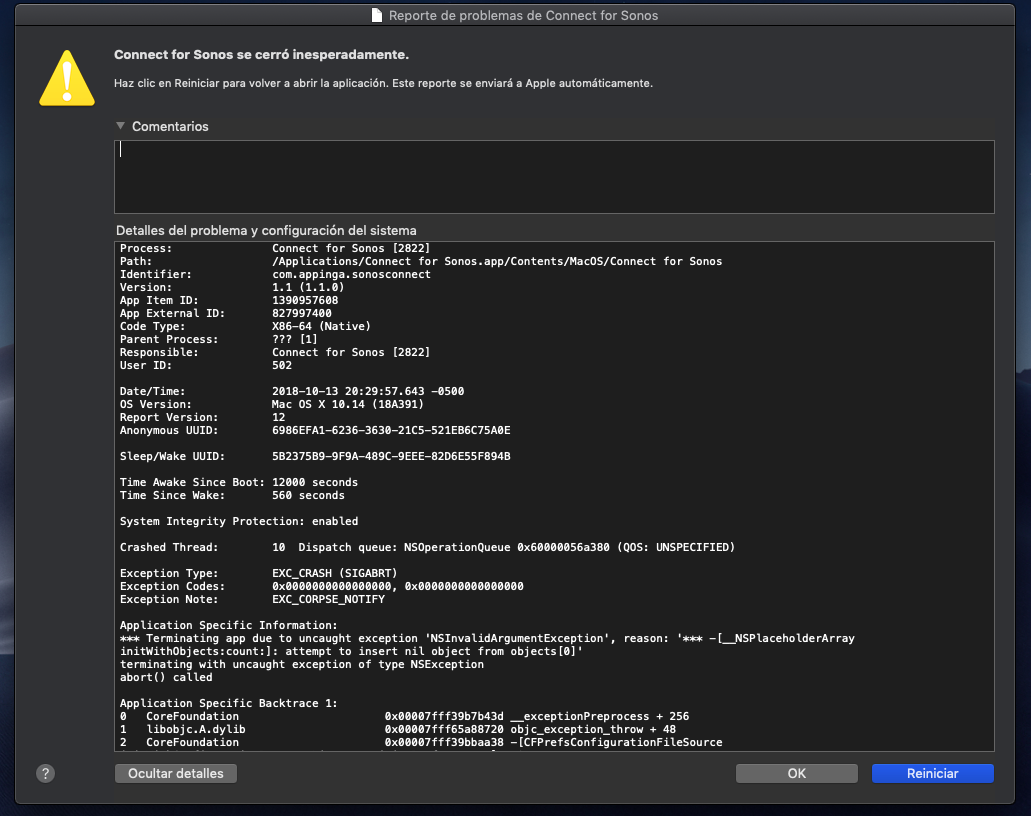Screen dimensions: 1031x816
Task: Click the backtrace symbol 'objc_exception_throw + 48'
Action: [x=593, y=730]
